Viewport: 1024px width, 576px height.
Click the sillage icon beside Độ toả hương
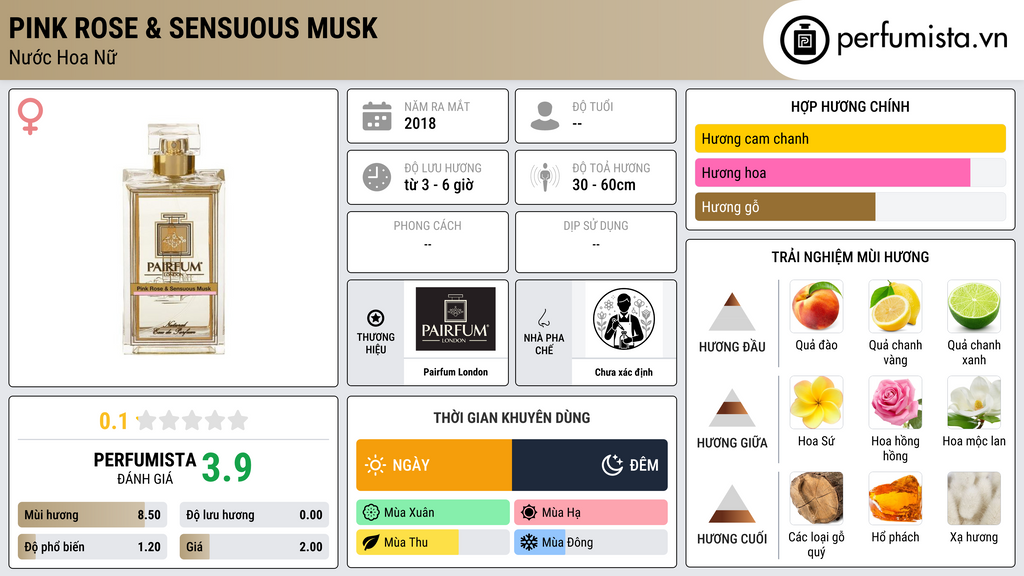pyautogui.click(x=545, y=177)
